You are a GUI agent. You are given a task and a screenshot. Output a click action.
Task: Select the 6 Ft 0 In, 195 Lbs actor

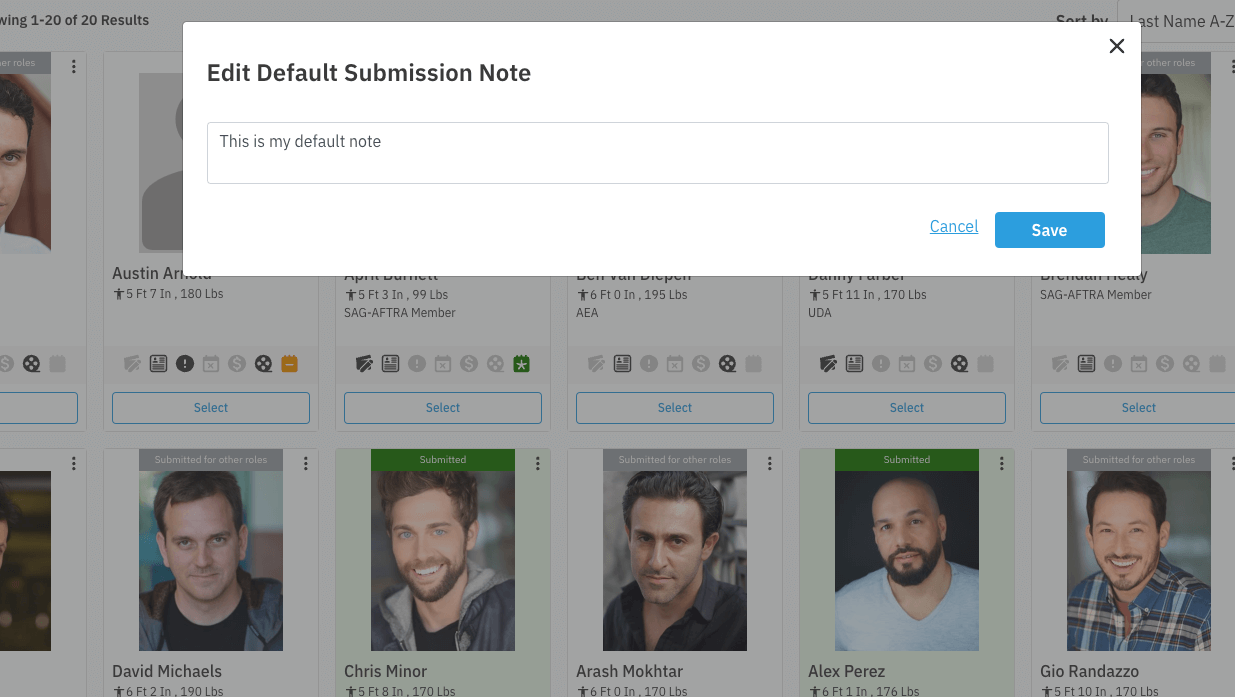point(675,408)
